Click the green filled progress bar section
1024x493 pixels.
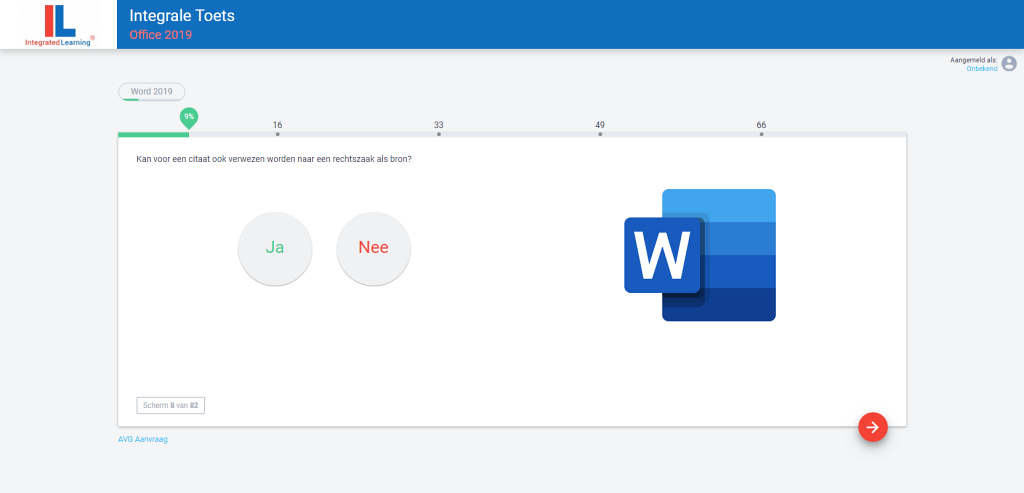click(152, 134)
